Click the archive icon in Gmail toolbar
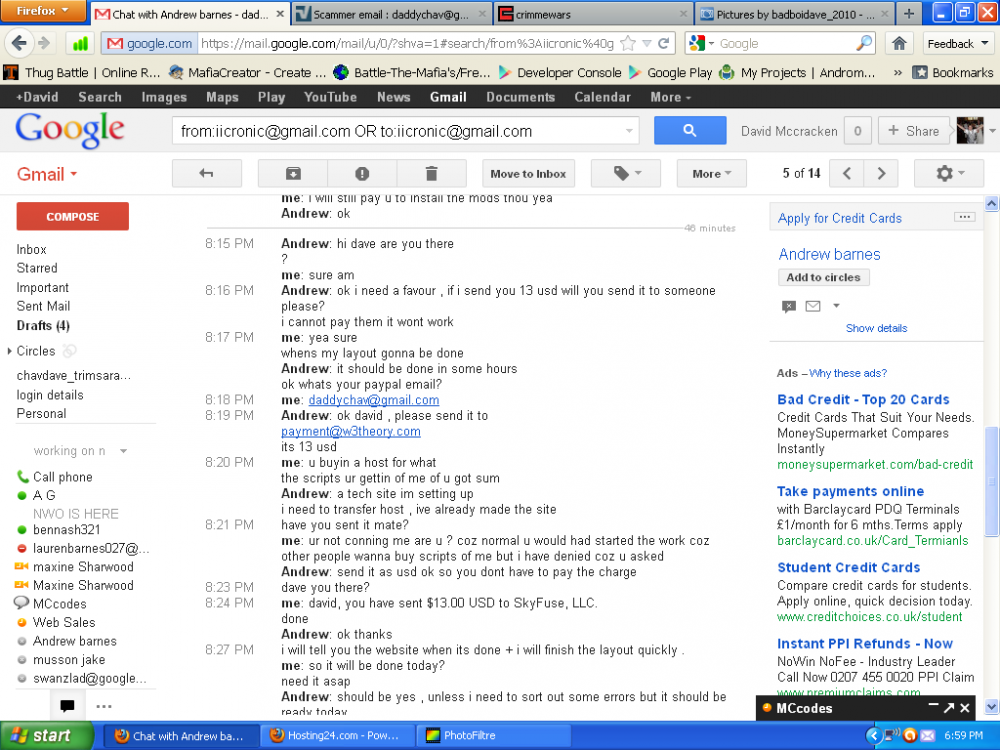 point(293,173)
